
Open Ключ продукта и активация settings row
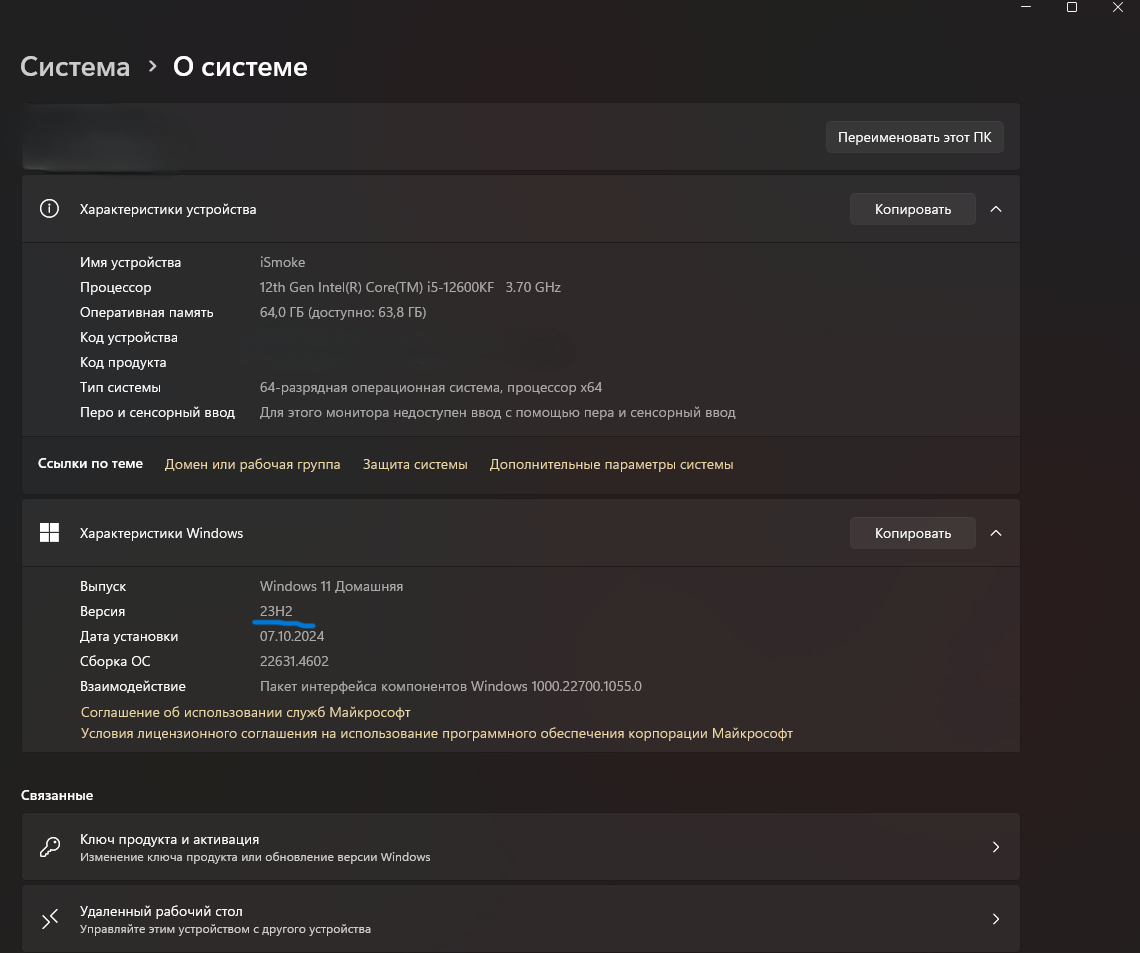(x=521, y=847)
